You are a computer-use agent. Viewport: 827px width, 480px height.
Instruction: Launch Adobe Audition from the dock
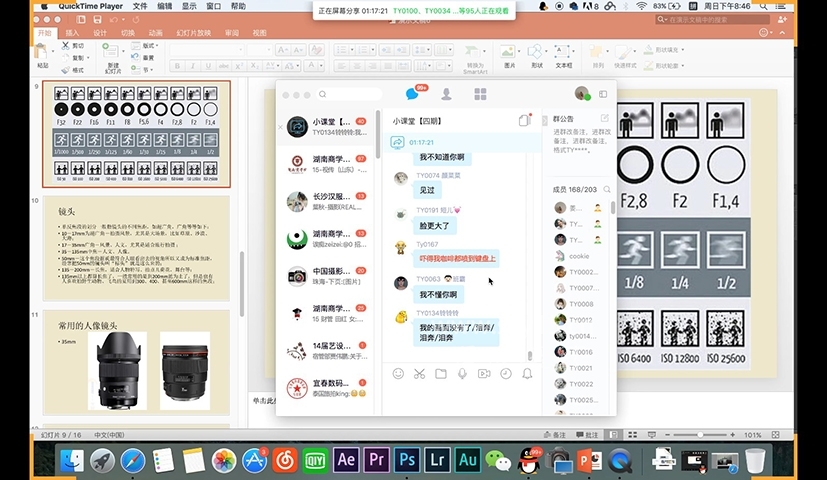[x=468, y=460]
